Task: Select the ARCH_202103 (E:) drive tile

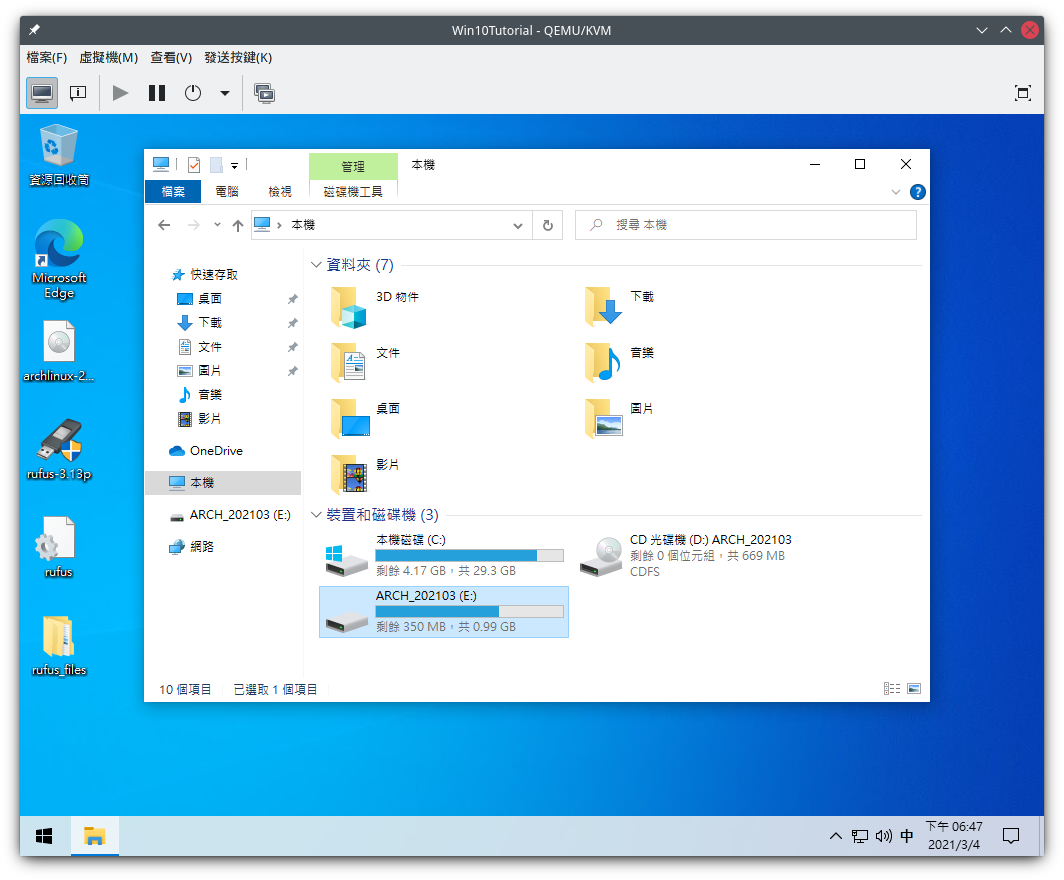Action: [444, 612]
